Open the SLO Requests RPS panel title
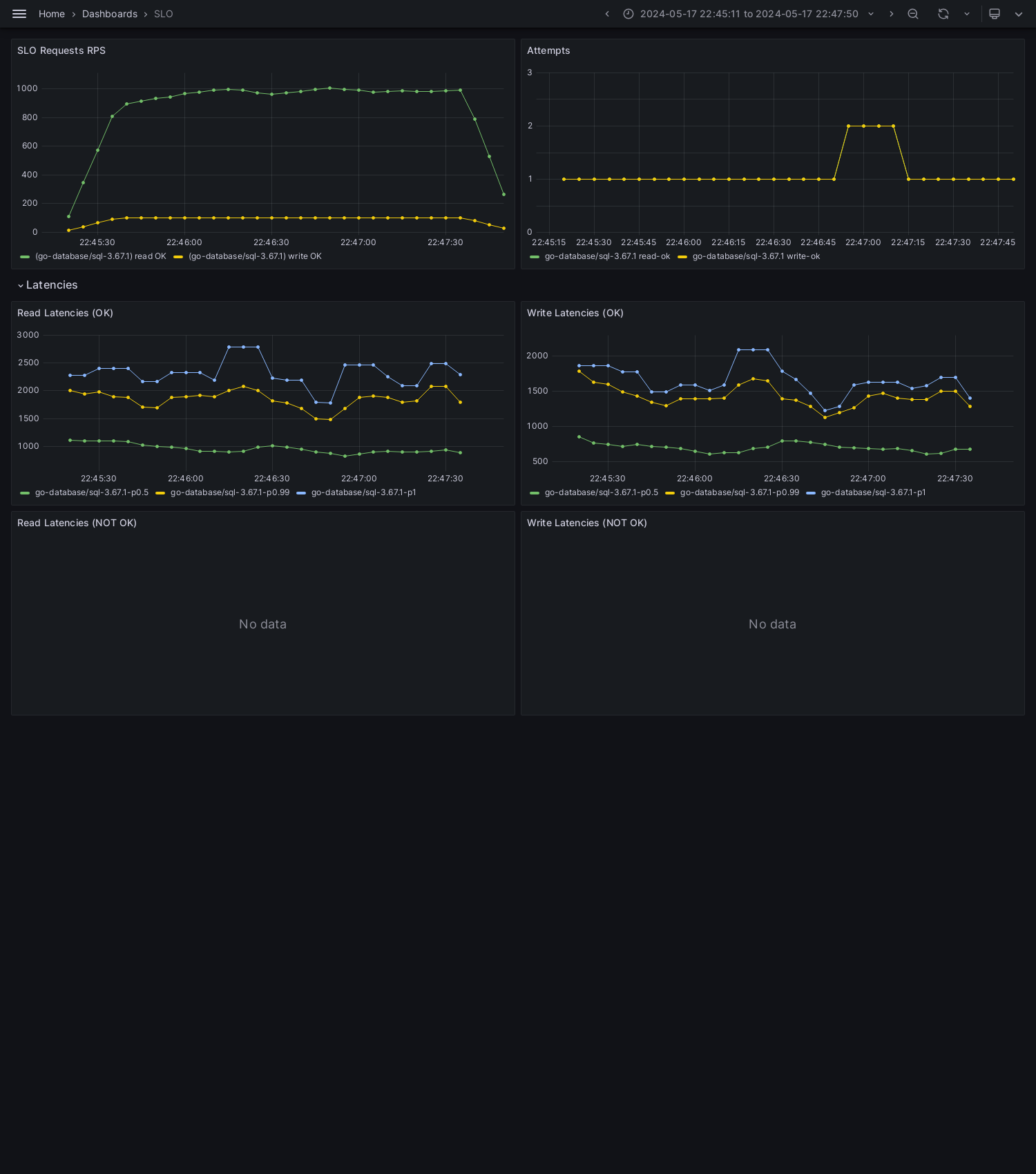The image size is (1036, 1174). [x=61, y=50]
